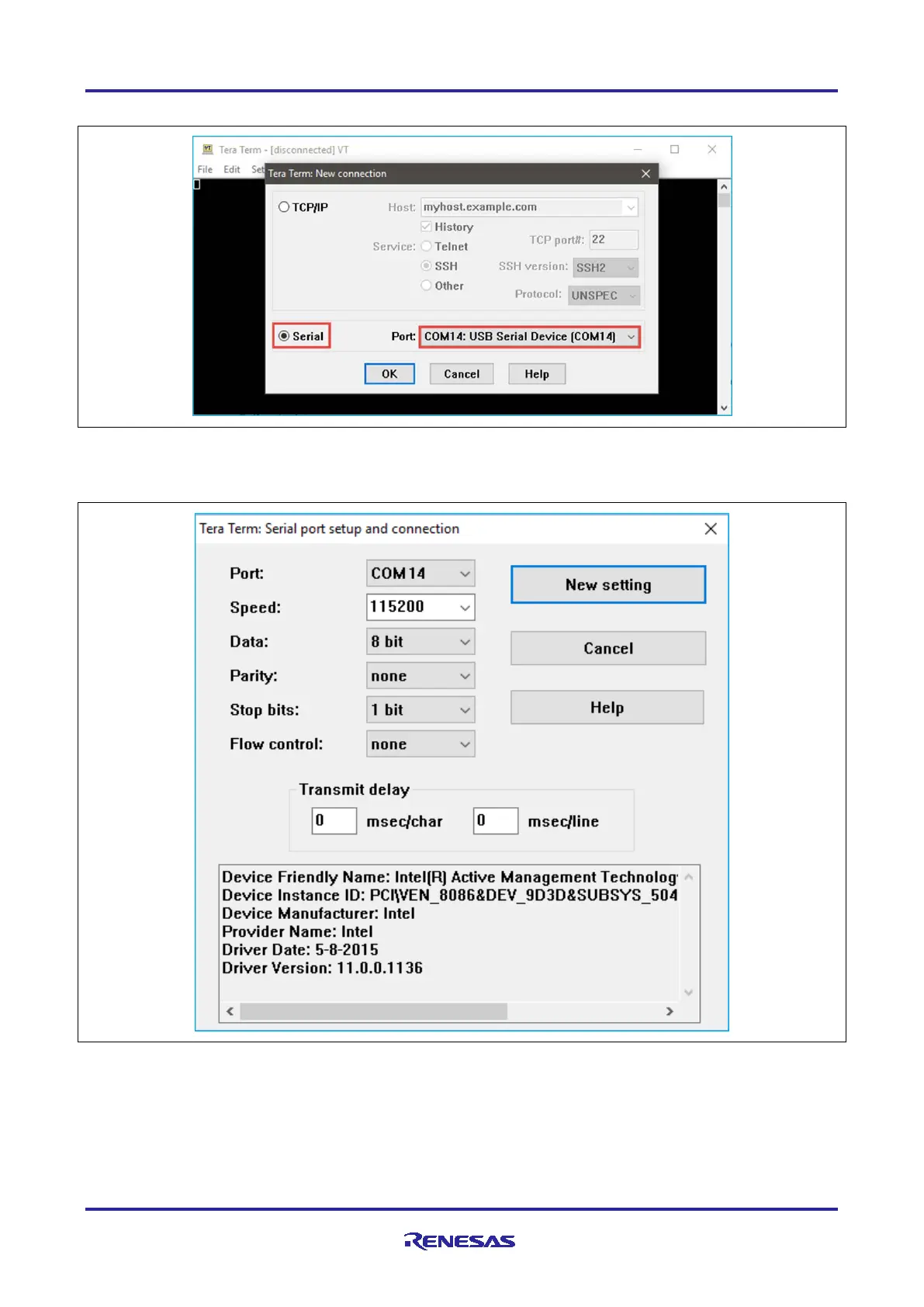Click the "Device Instance ID" line
Screen dimensions: 924x1307
pyautogui.click(x=450, y=895)
